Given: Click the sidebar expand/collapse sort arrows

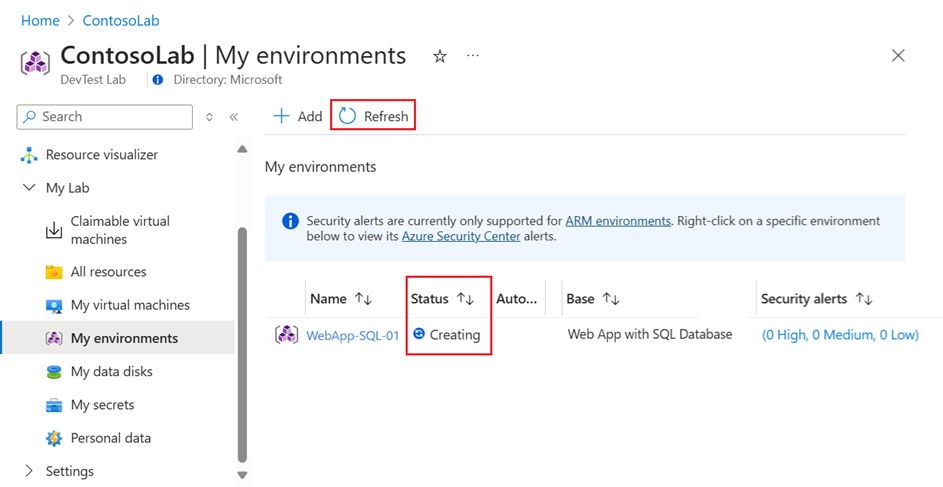Looking at the screenshot, I should click(x=209, y=117).
